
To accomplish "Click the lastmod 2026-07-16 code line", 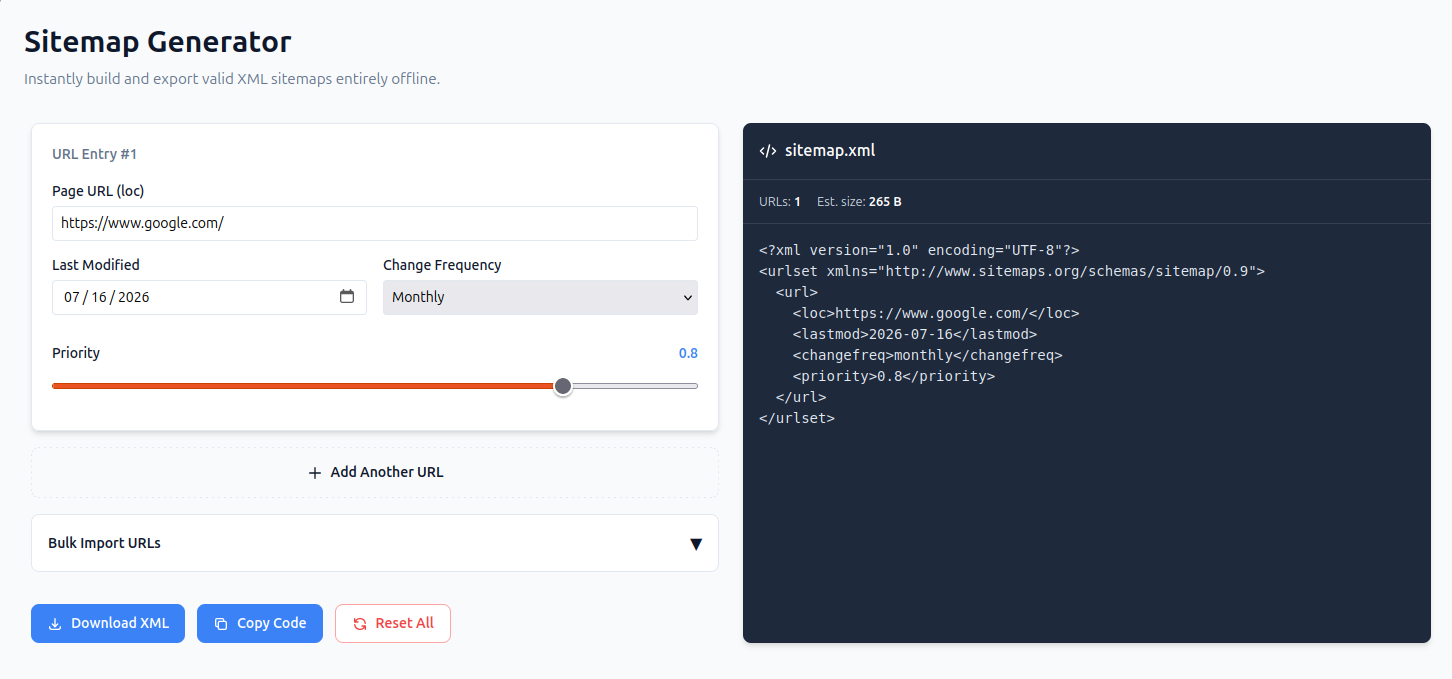I will click(x=915, y=334).
